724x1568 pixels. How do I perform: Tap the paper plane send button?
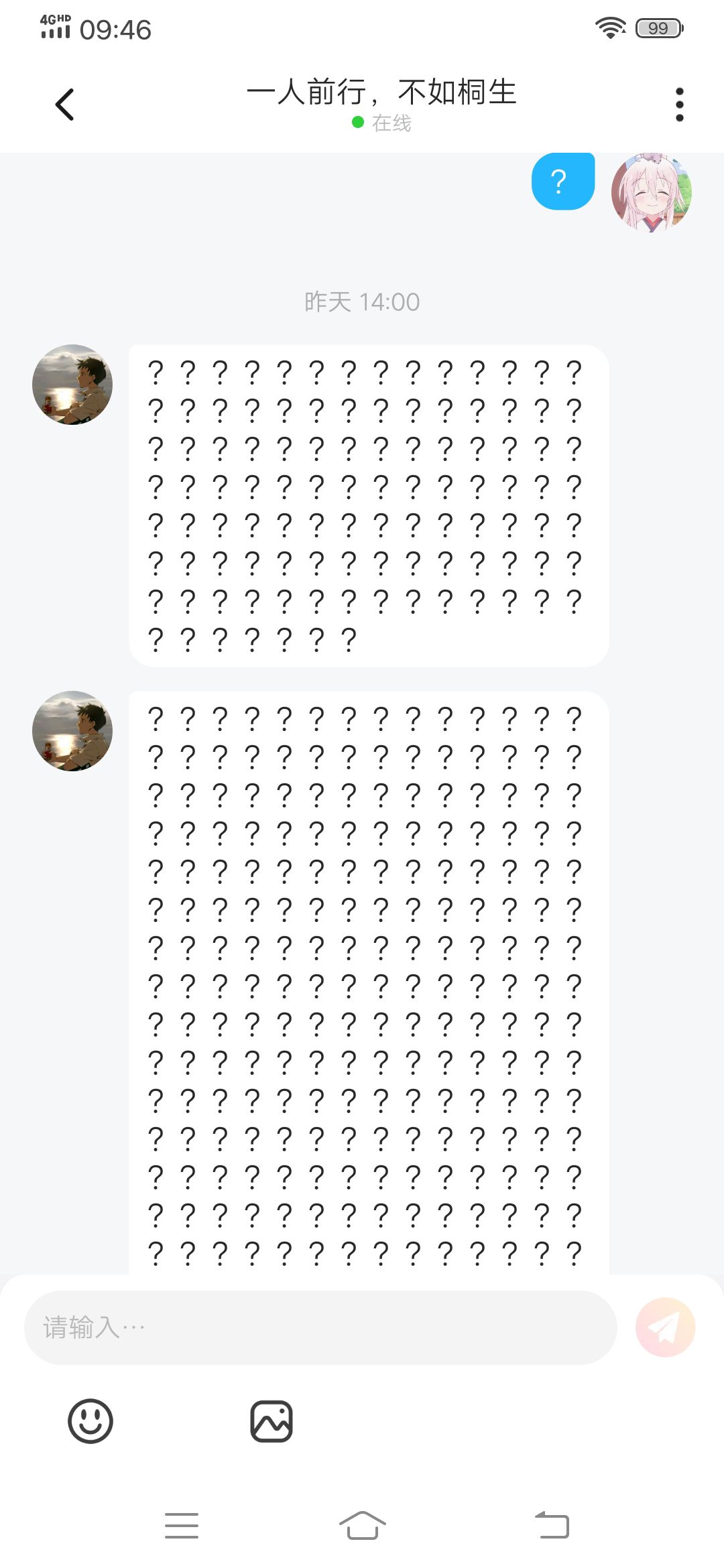tap(665, 1327)
